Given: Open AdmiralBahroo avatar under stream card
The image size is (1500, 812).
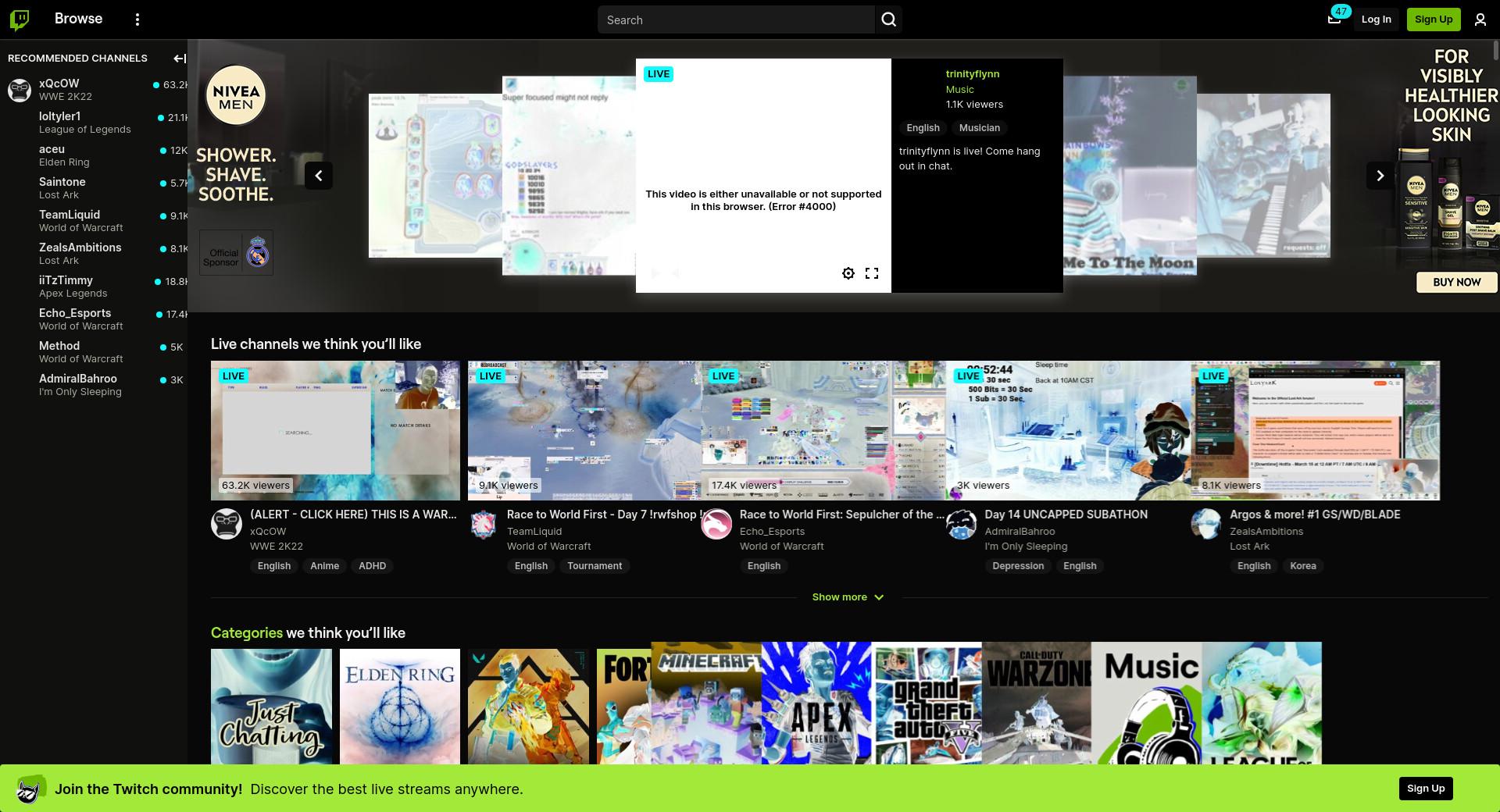Looking at the screenshot, I should pos(961,524).
